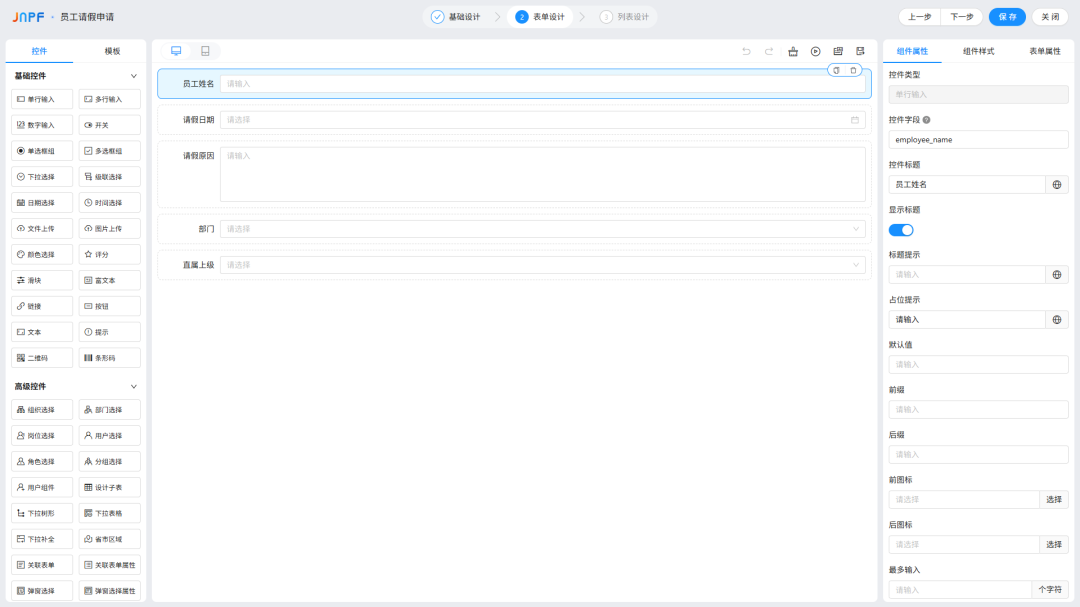Screen dimensions: 1080x607
Task: Open the calendar icon in 请假日期 field
Action: pos(855,120)
